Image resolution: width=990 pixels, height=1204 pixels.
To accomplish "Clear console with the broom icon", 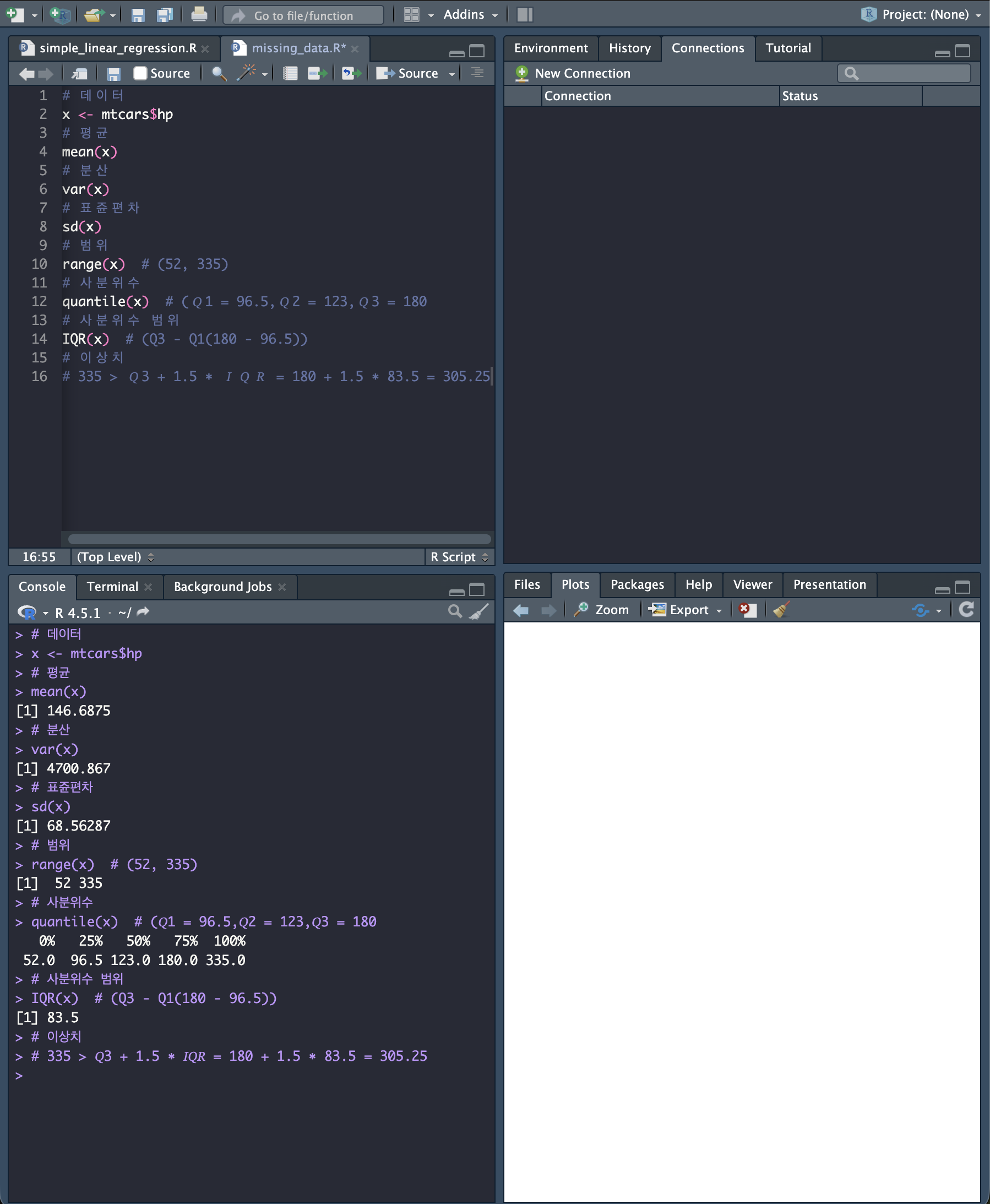I will click(478, 611).
